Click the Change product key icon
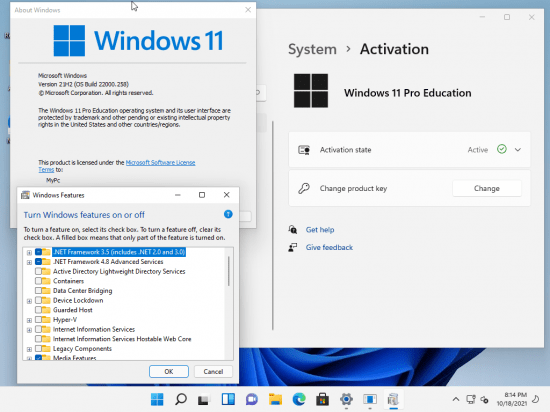Image resolution: width=550 pixels, height=412 pixels. pos(304,188)
